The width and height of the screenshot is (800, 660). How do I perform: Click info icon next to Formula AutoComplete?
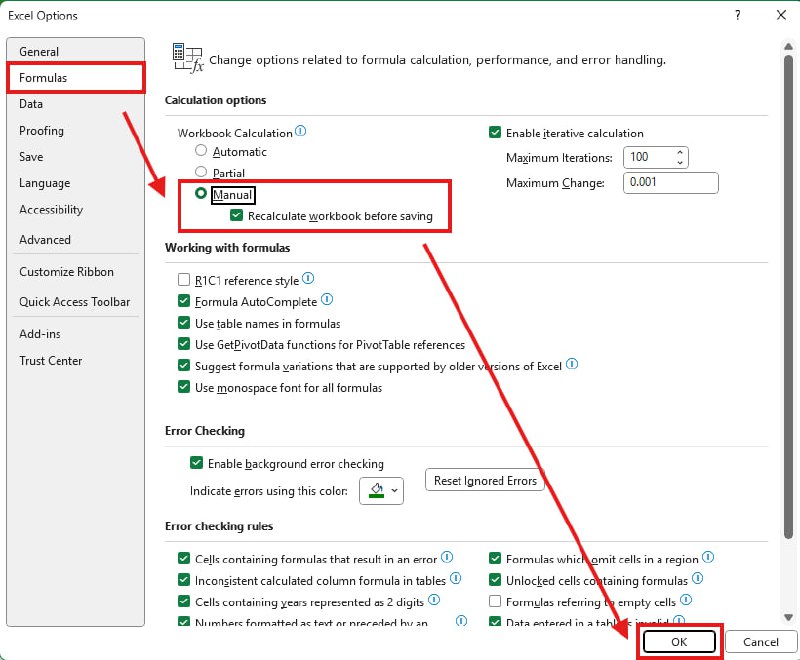click(x=327, y=301)
